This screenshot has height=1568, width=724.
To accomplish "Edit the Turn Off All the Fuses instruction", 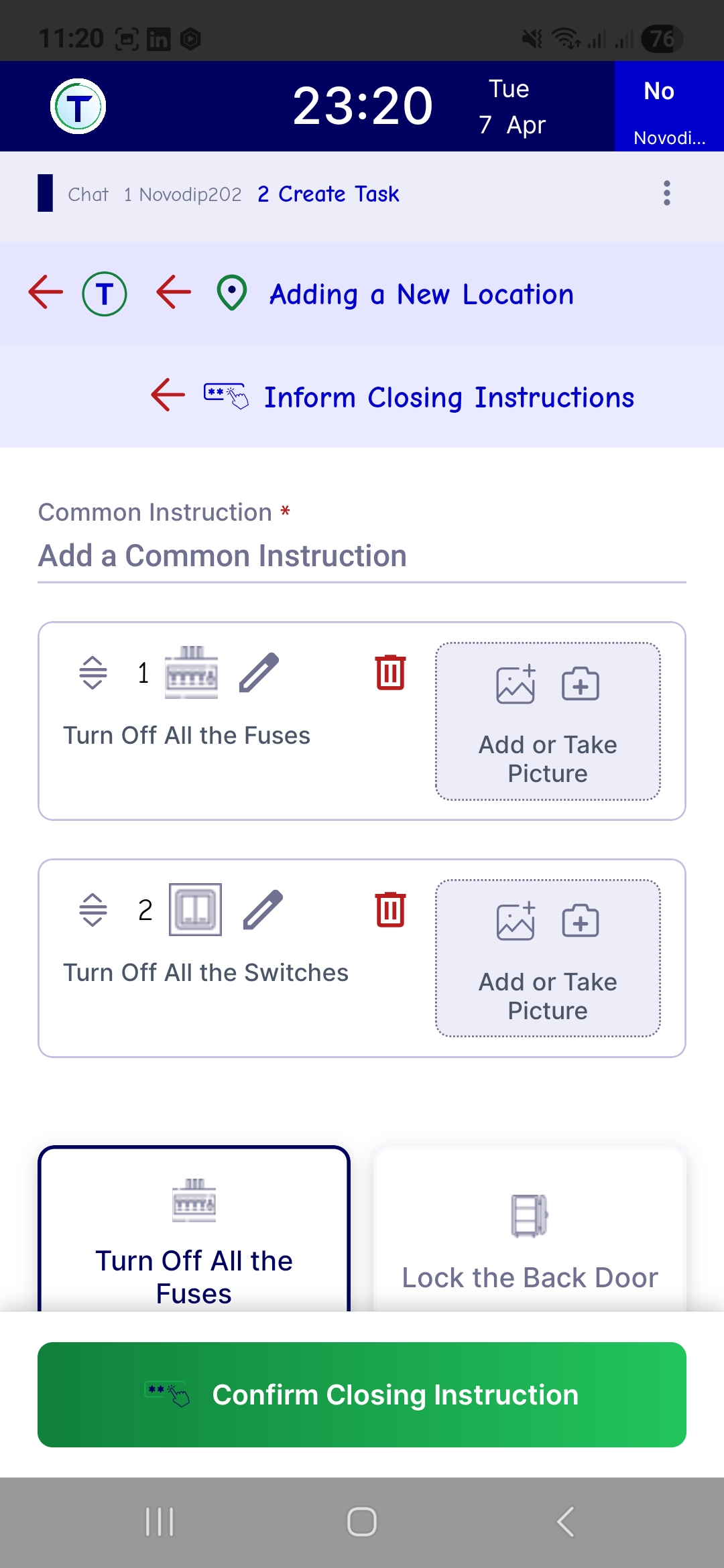I will pyautogui.click(x=259, y=672).
